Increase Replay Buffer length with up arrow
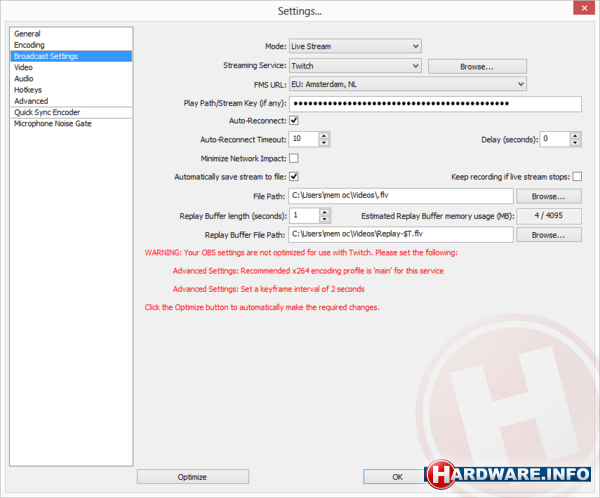 click(x=324, y=212)
